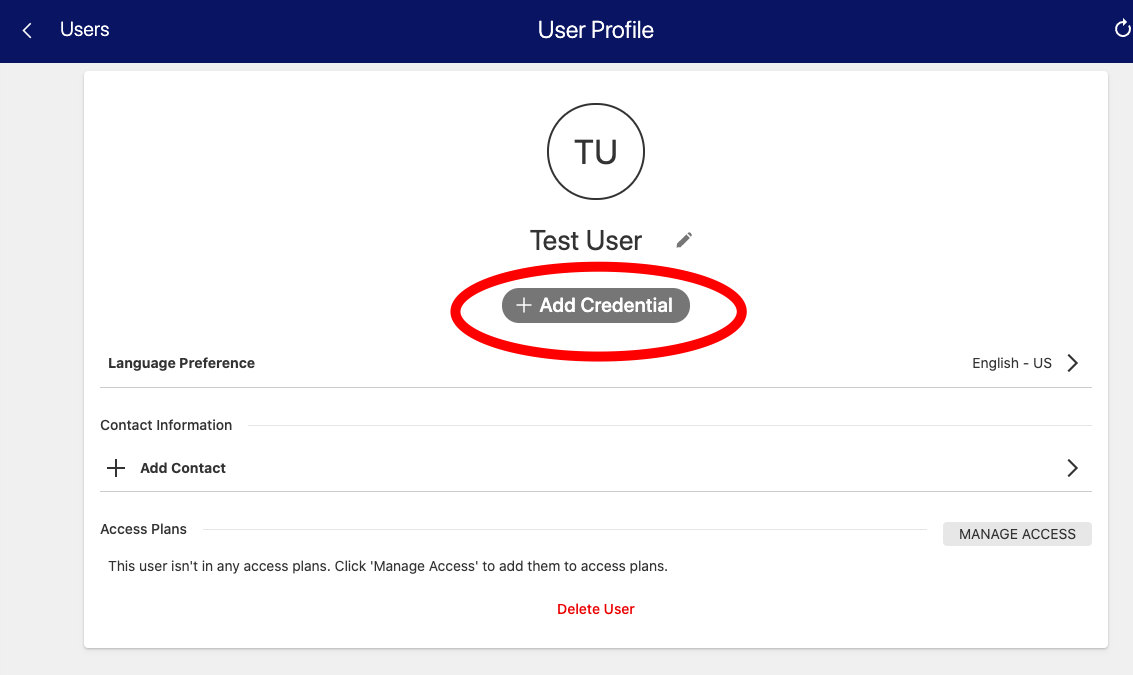1133x675 pixels.
Task: Click the Delete User link
Action: 595,609
